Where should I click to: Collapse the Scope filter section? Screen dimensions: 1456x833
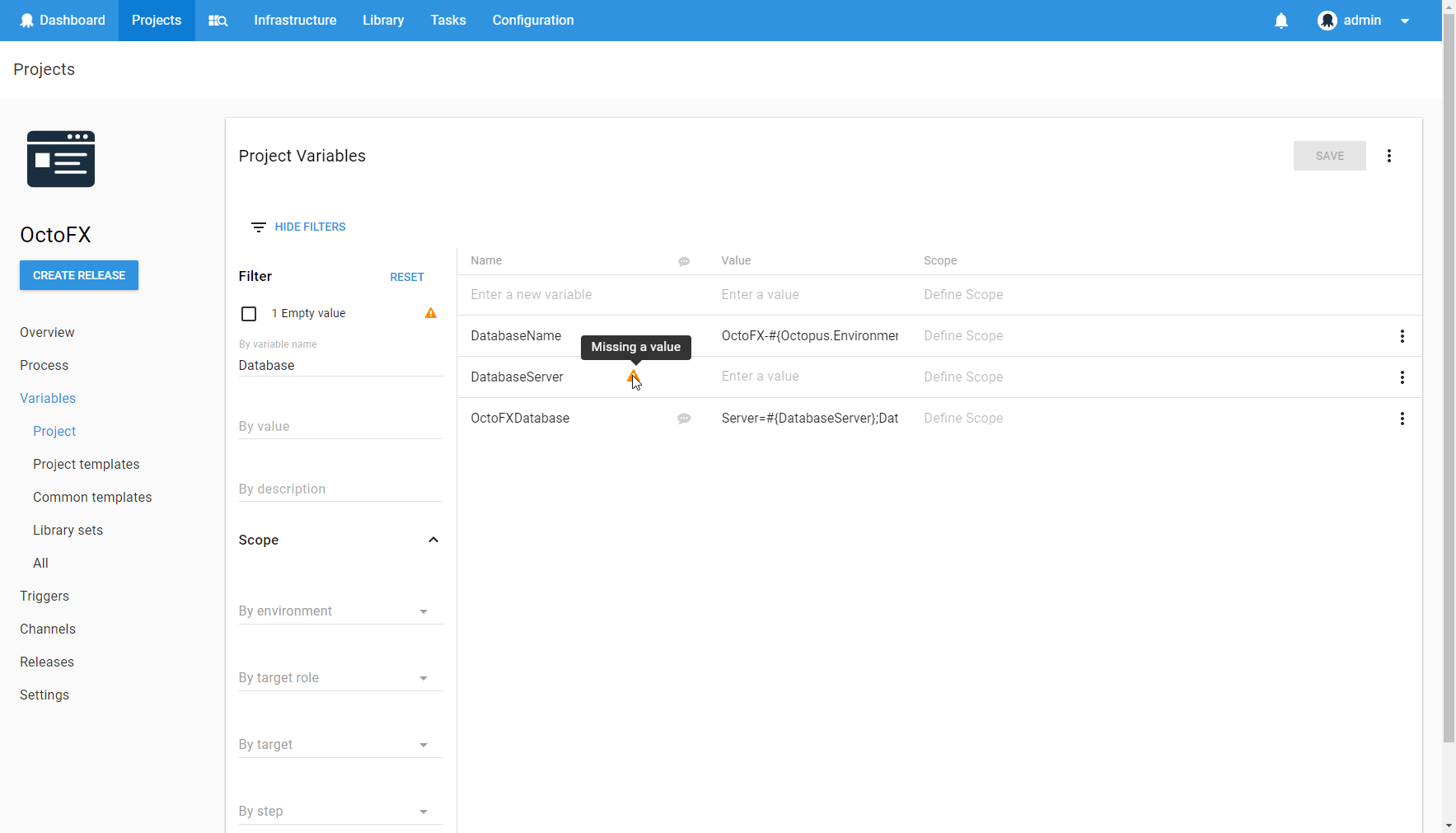point(433,540)
